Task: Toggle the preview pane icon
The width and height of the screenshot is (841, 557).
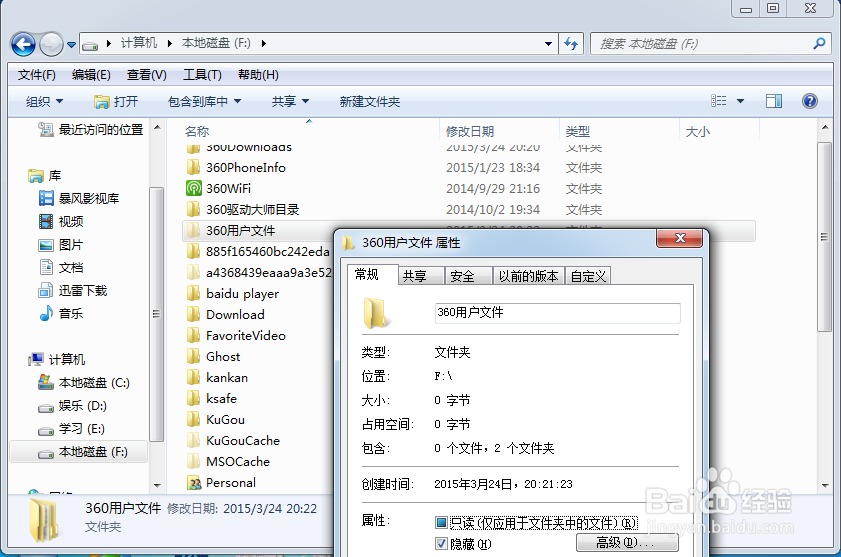Action: [774, 101]
